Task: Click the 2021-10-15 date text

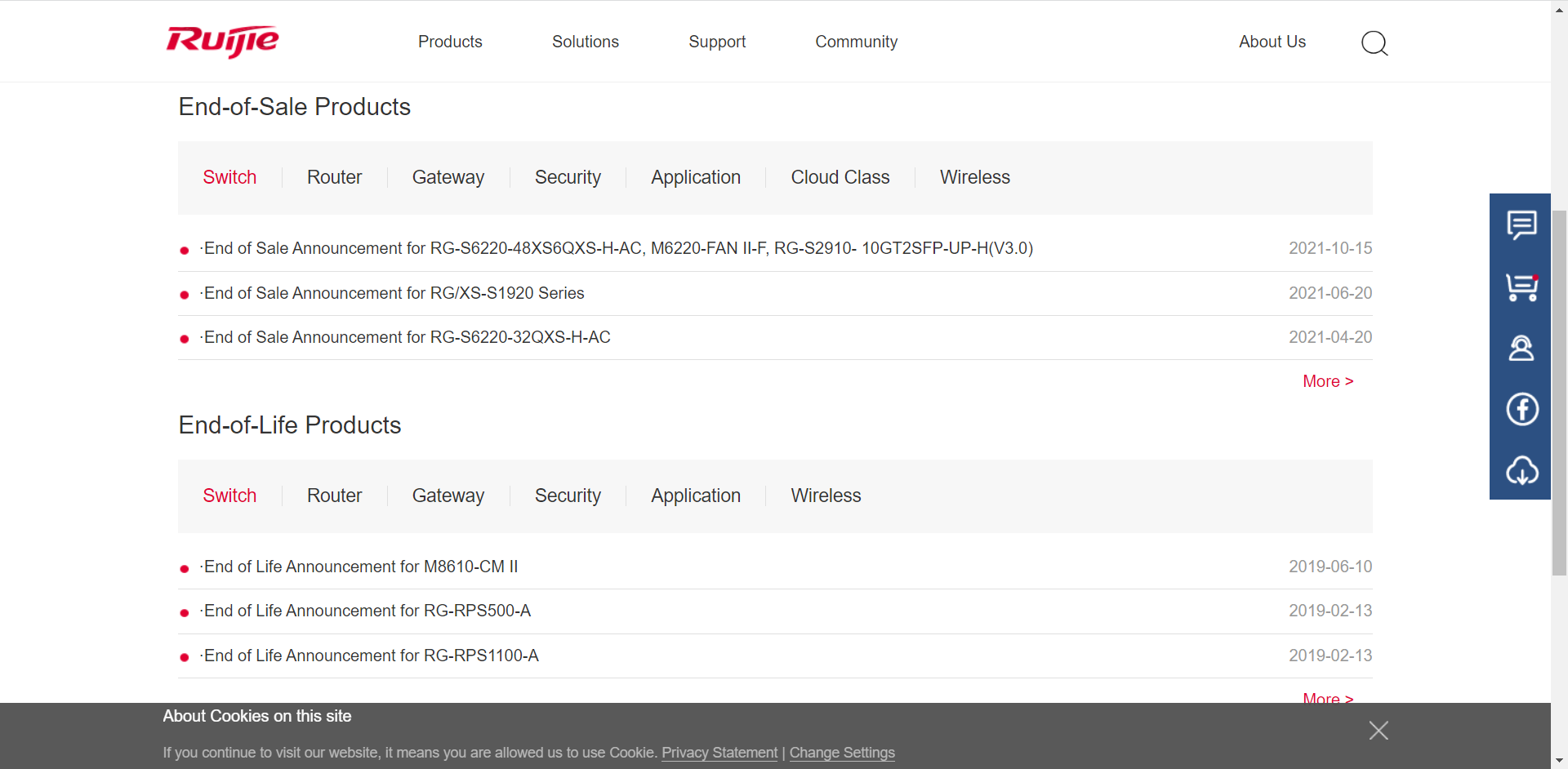Action: click(x=1330, y=248)
